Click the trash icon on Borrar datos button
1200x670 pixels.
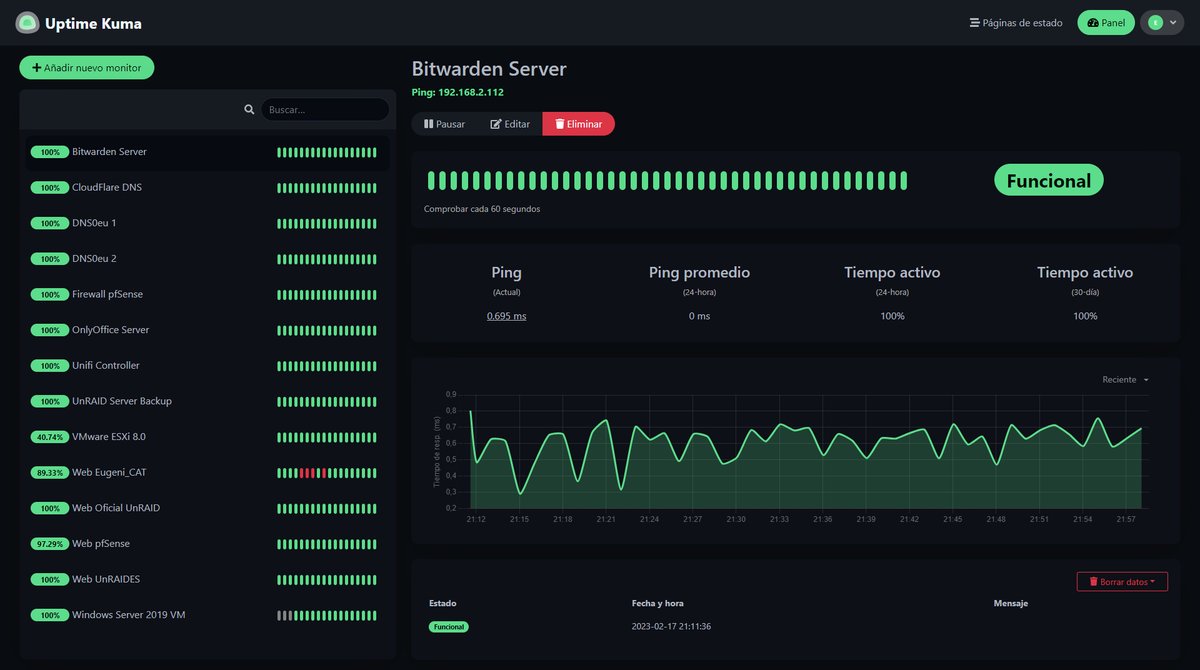(1092, 580)
